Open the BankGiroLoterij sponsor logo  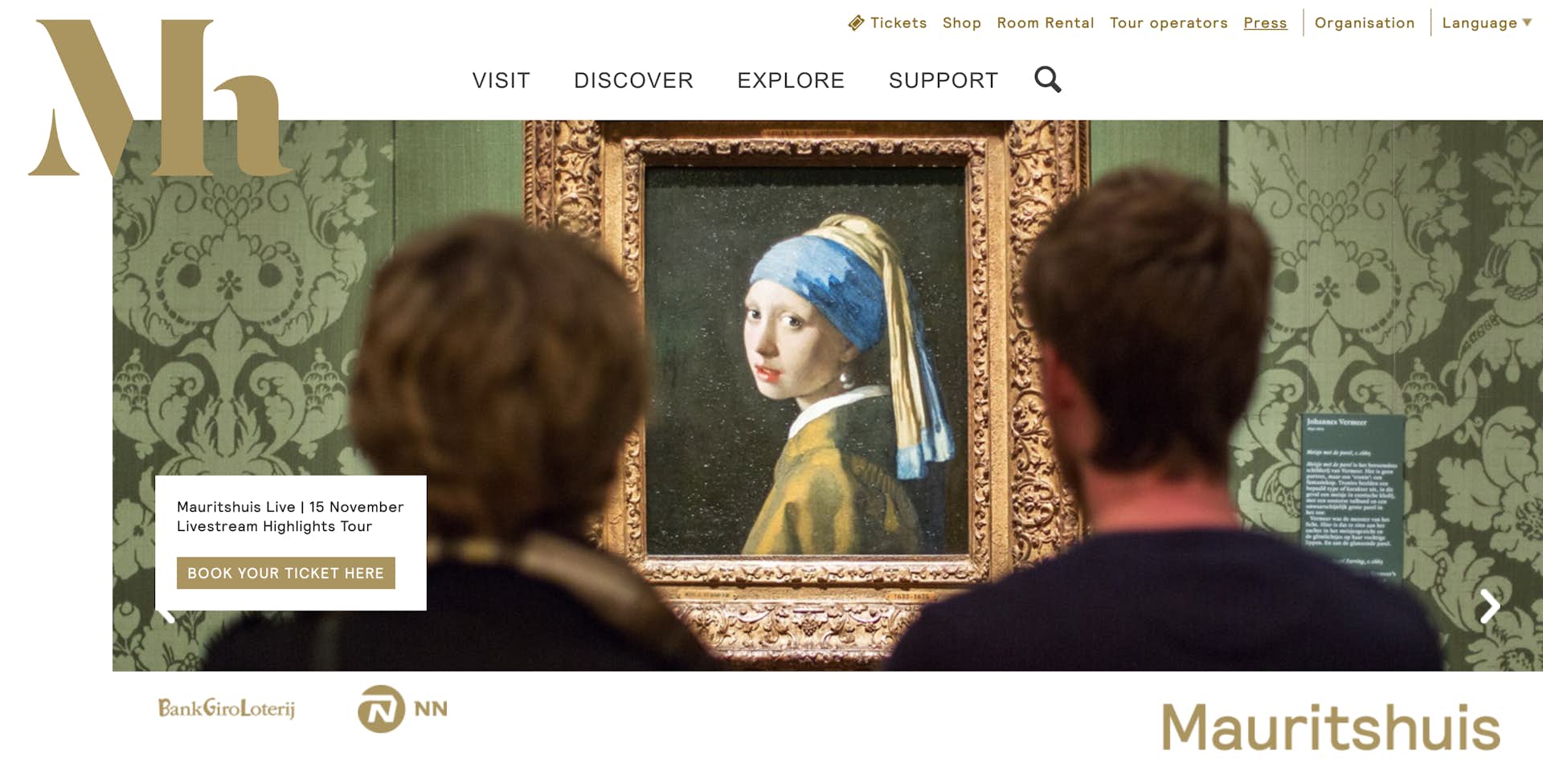click(227, 708)
